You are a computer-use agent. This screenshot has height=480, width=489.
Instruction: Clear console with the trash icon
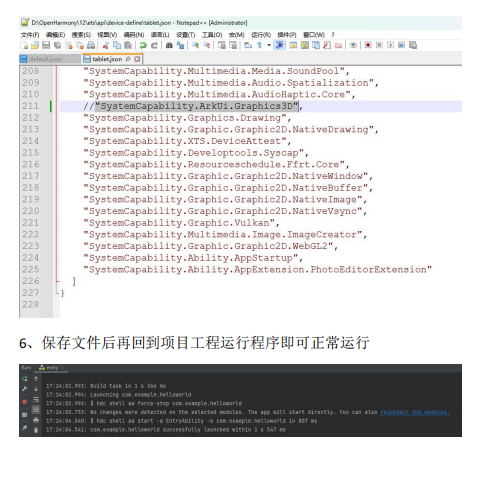tap(36, 430)
